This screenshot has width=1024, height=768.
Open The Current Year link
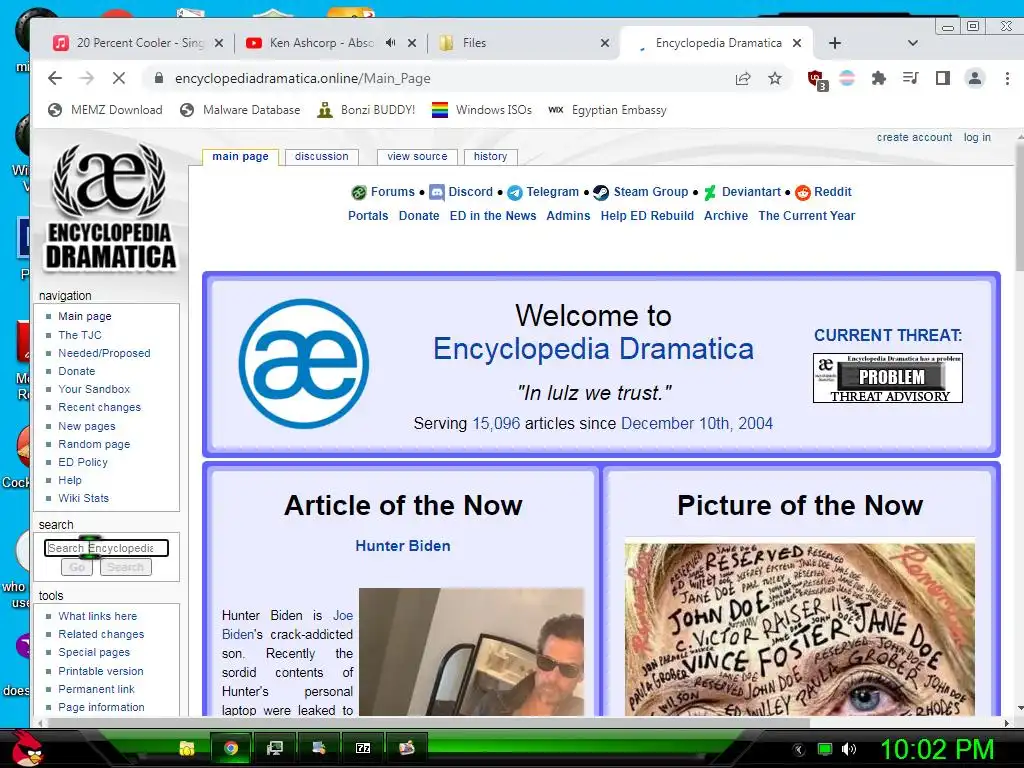pos(807,216)
